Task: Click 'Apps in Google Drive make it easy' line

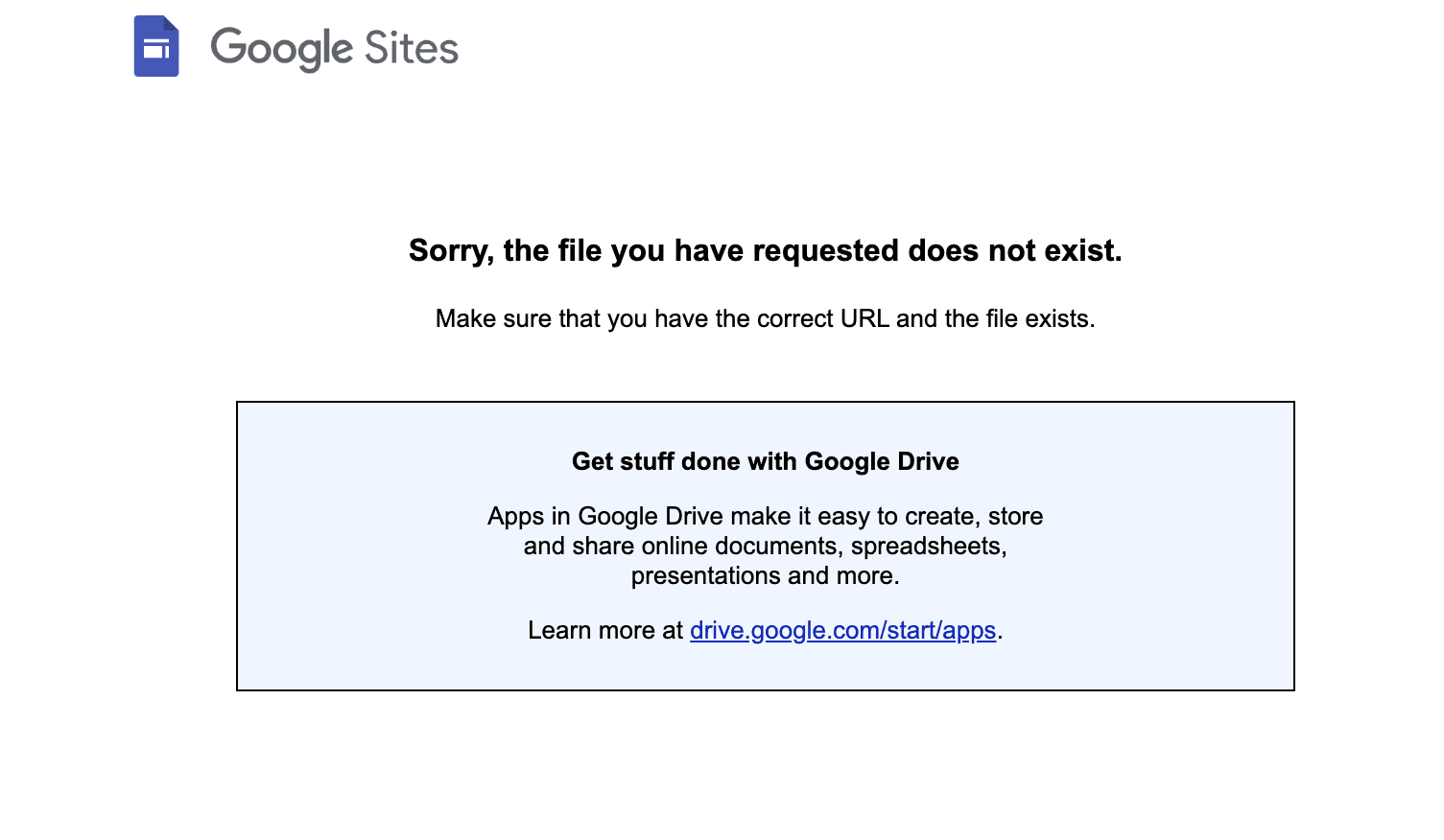Action: coord(765,516)
